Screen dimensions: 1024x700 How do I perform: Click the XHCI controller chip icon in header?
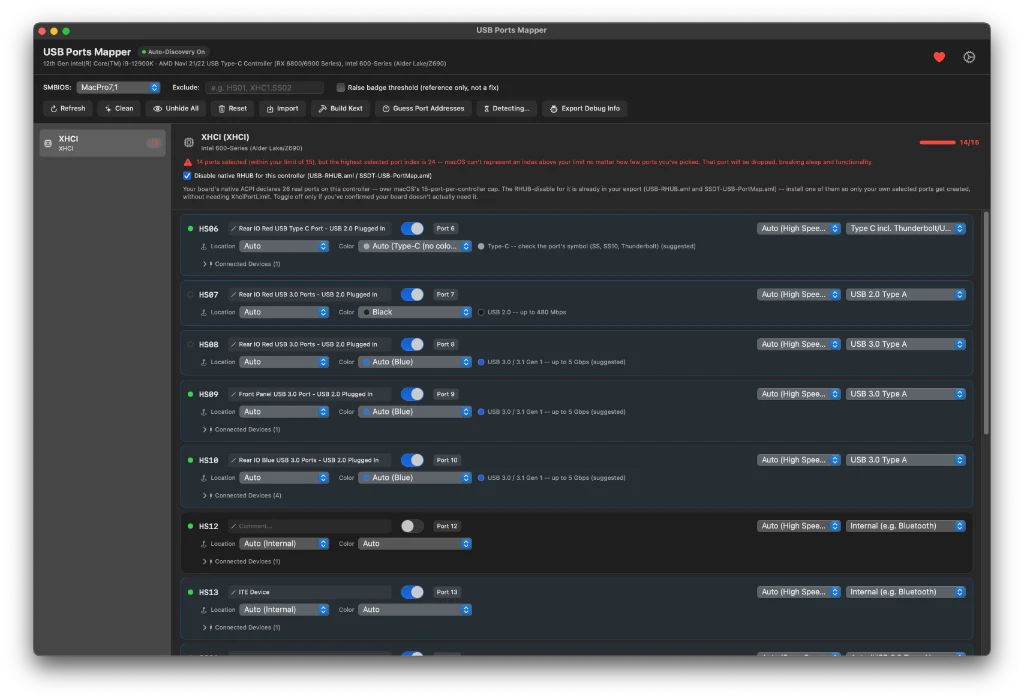coord(189,142)
